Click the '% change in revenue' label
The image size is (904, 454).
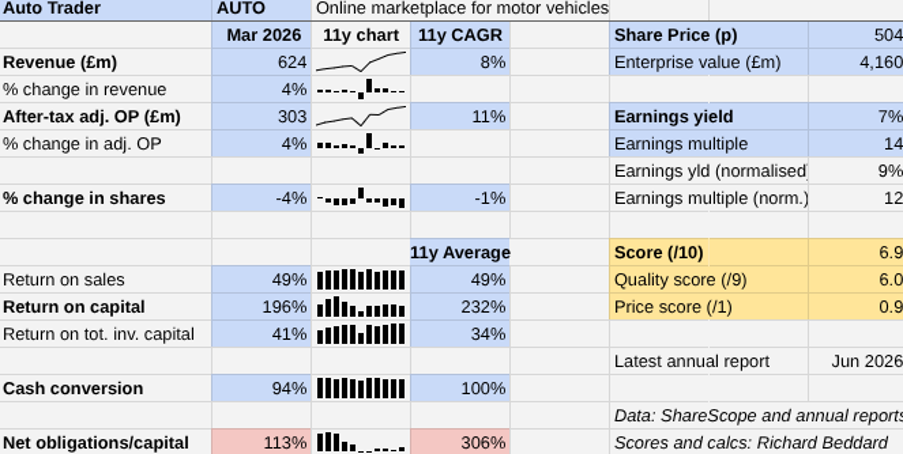[84, 89]
